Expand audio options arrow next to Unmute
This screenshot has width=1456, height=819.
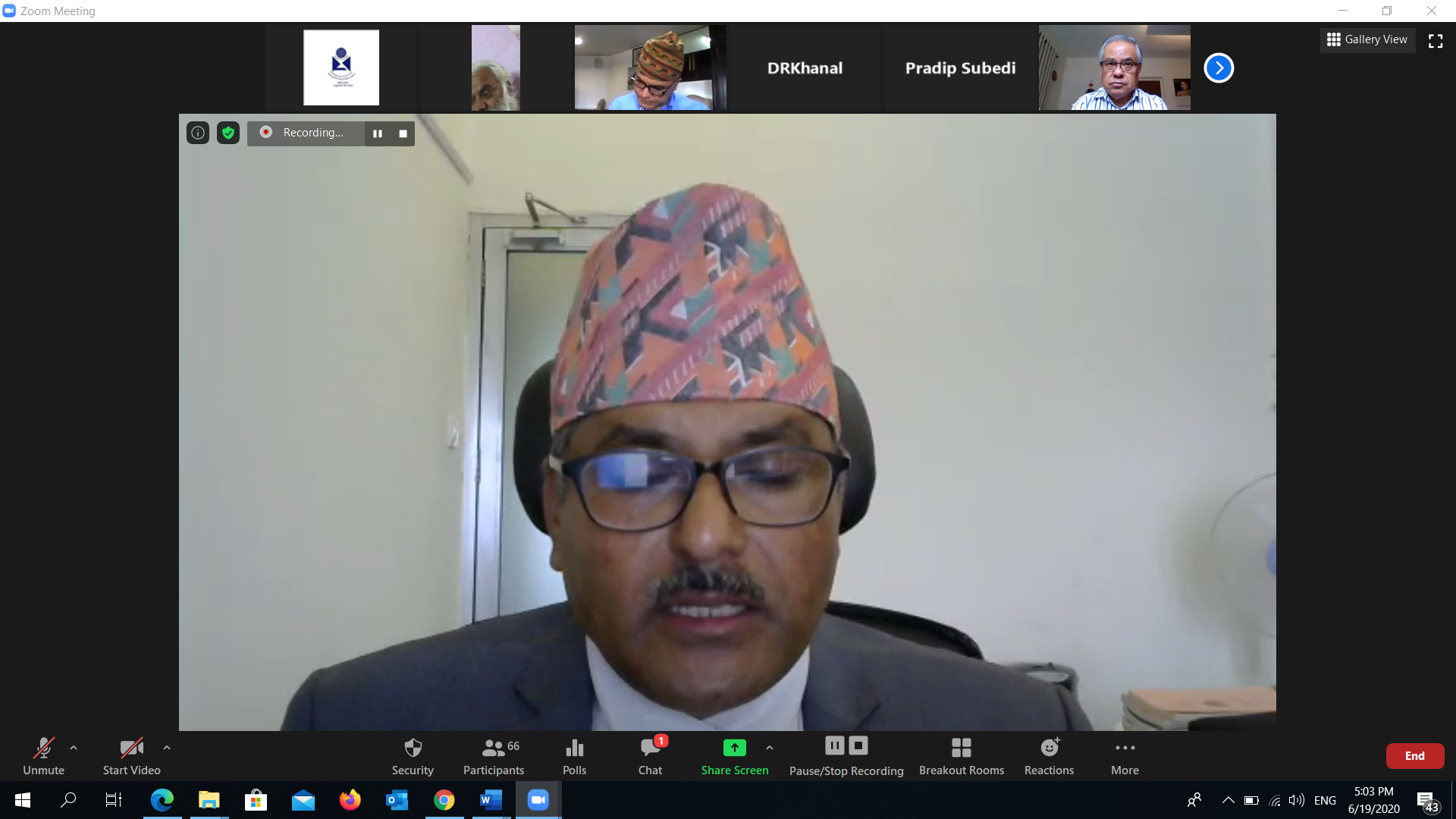pyautogui.click(x=74, y=748)
